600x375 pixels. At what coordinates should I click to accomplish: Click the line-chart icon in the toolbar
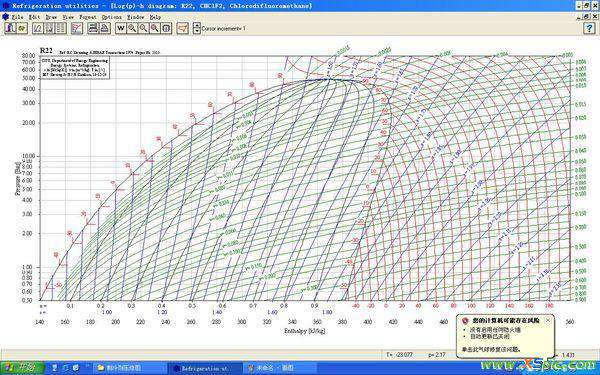[38, 28]
